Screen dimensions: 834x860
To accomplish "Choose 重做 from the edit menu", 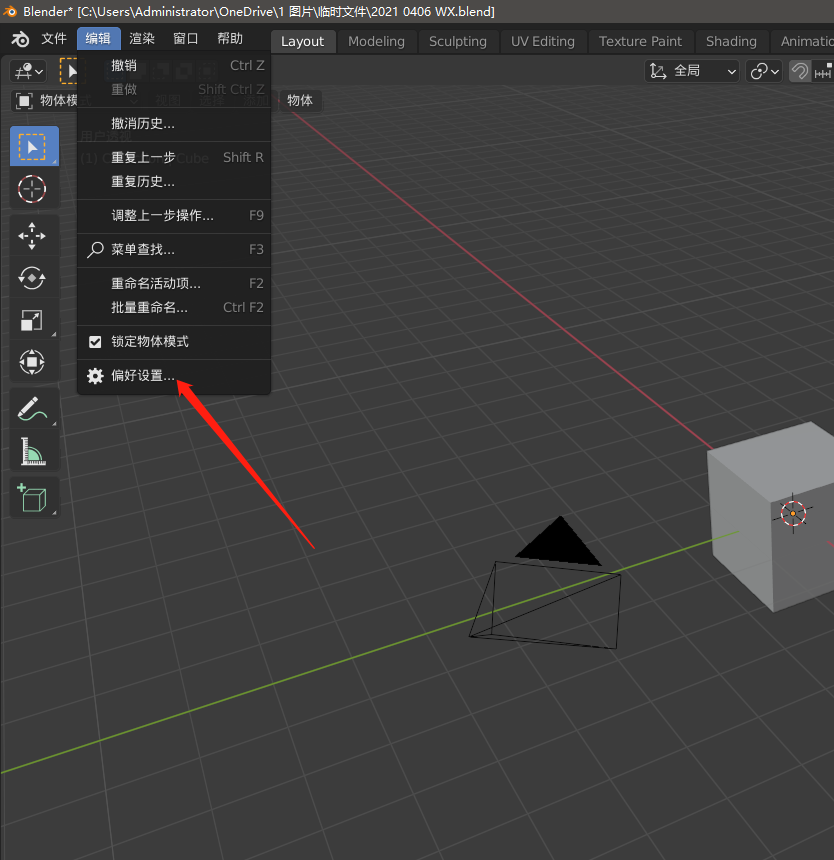I will click(174, 89).
